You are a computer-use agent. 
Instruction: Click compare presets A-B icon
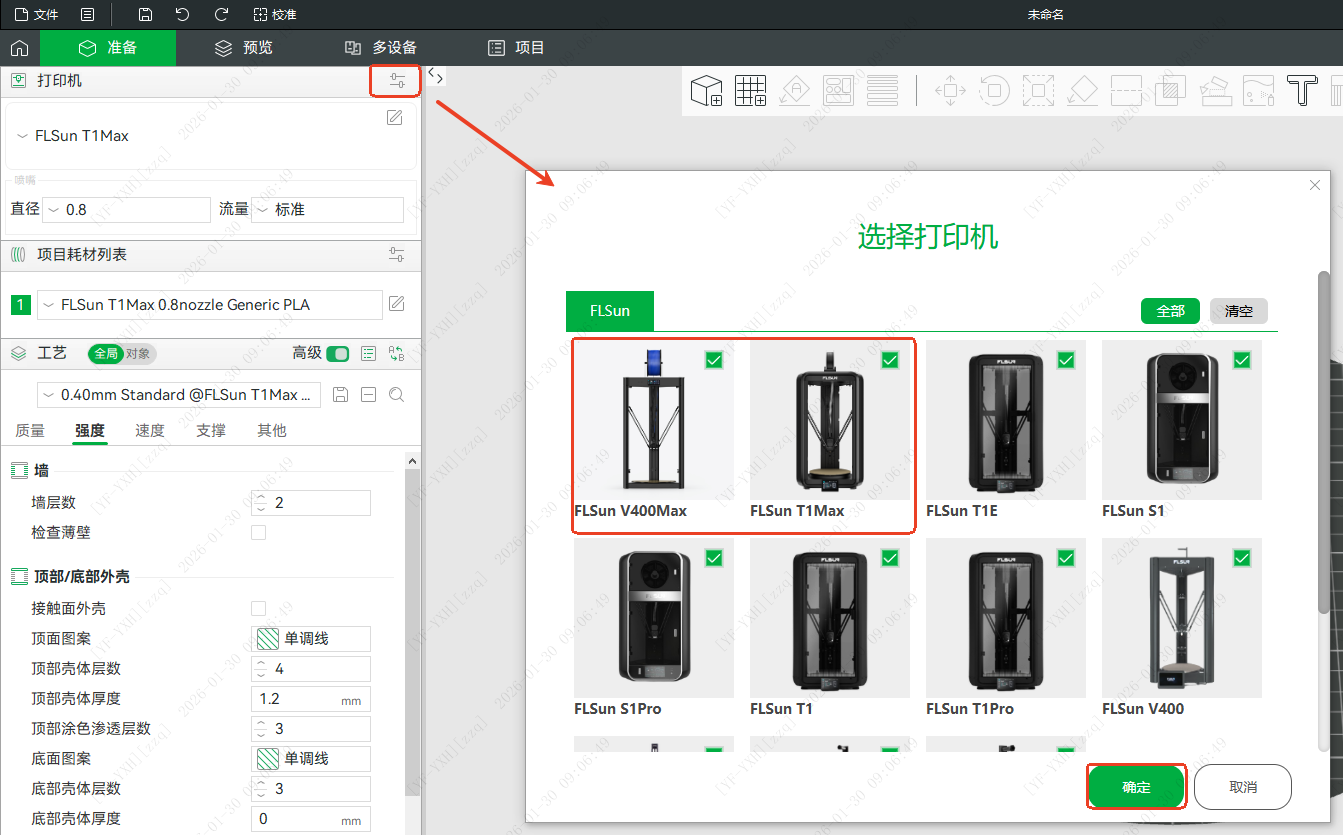click(396, 353)
